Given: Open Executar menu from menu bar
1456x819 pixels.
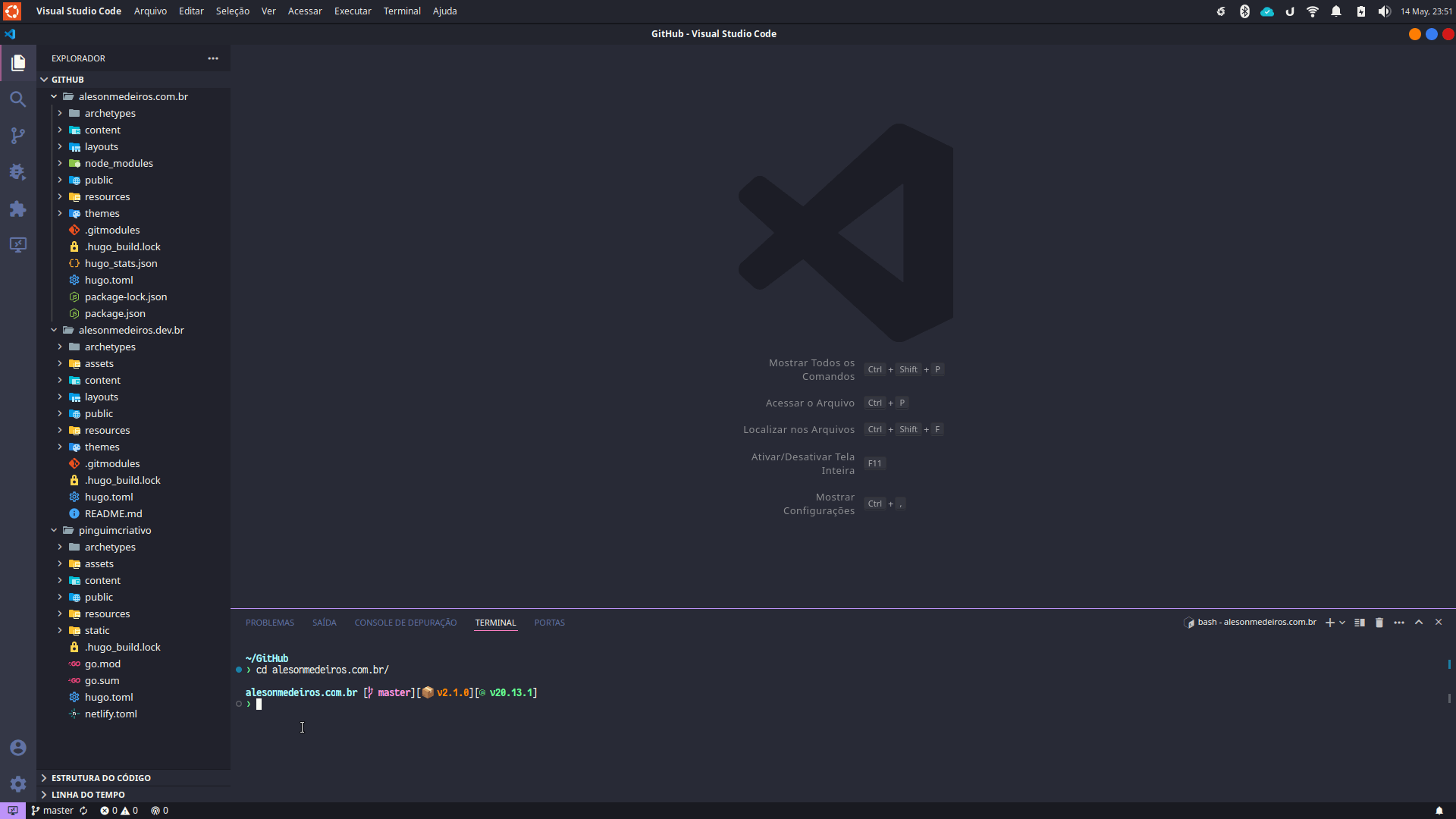Looking at the screenshot, I should pos(353,11).
